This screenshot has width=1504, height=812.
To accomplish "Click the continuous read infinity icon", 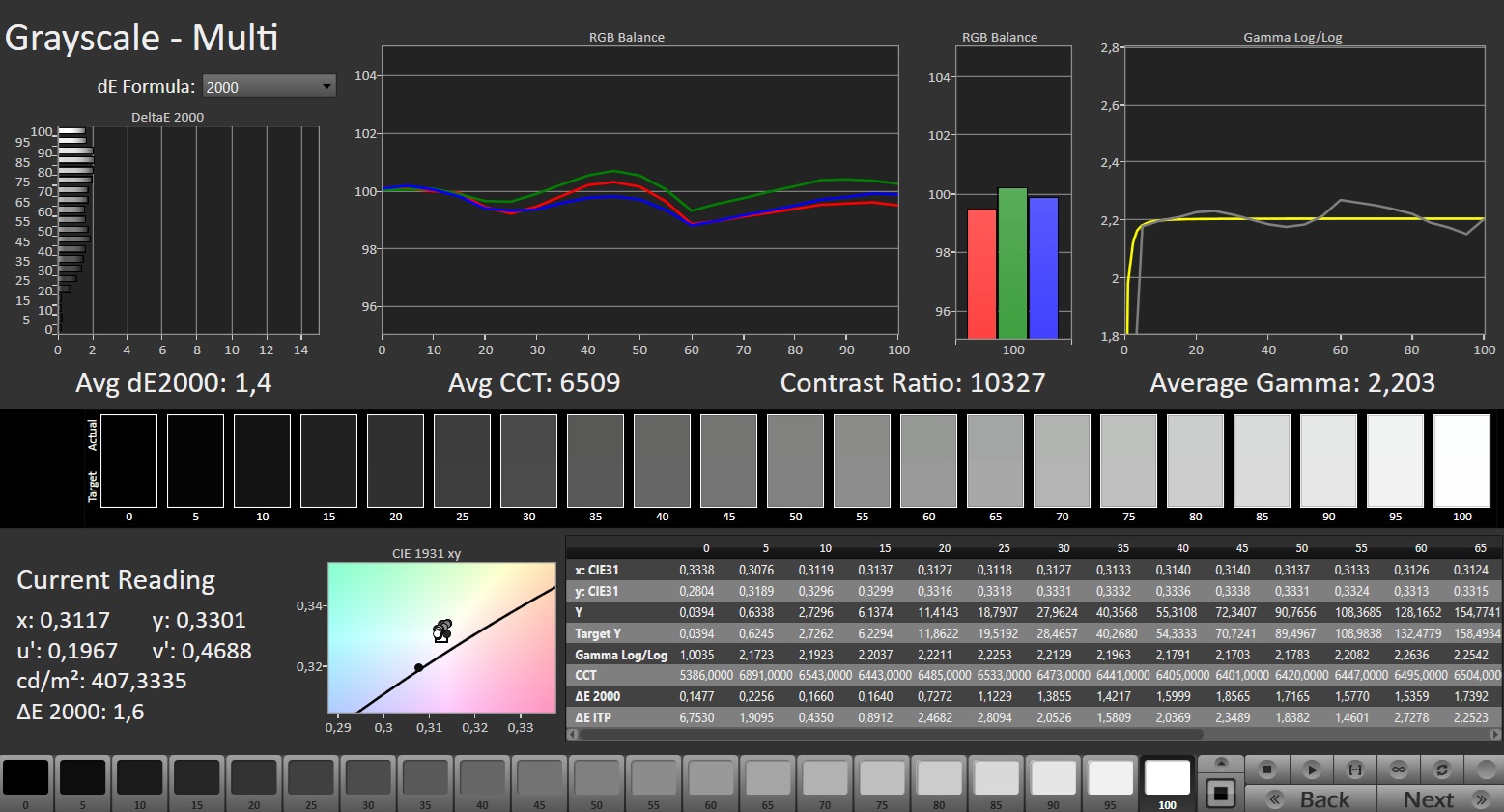I will pyautogui.click(x=1398, y=770).
